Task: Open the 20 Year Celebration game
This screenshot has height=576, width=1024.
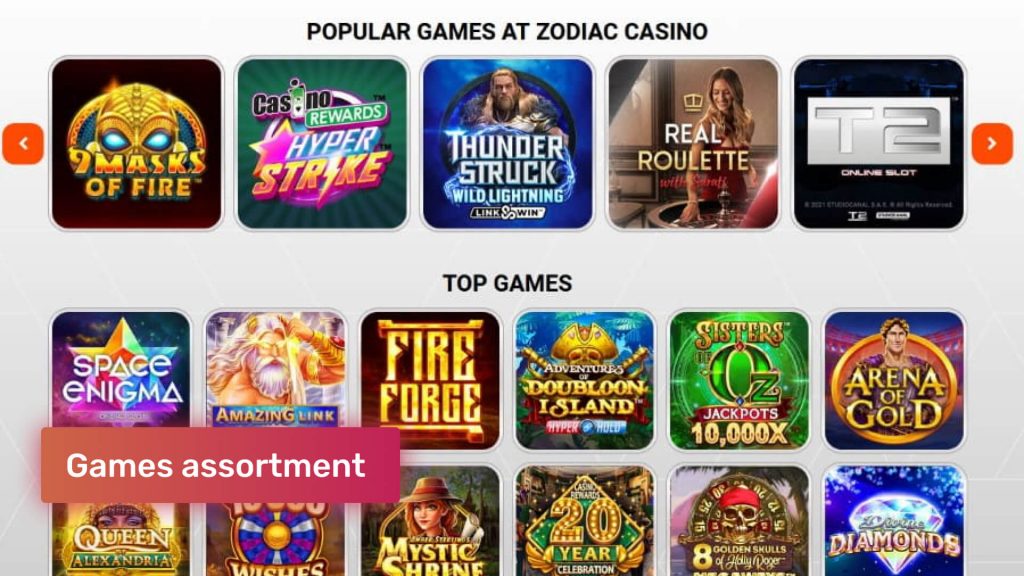Action: click(584, 520)
